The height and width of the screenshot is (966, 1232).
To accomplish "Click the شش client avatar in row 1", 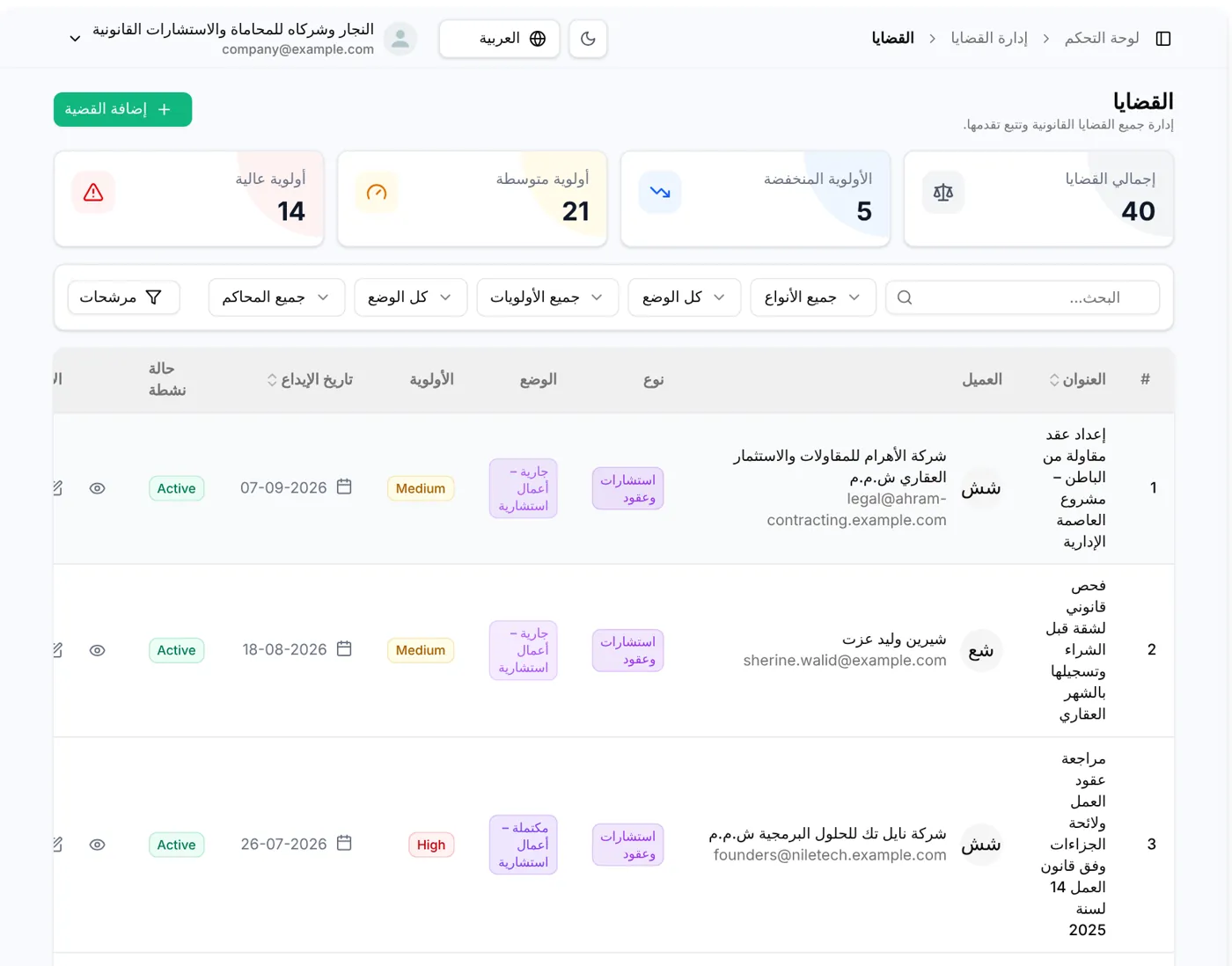I will click(x=980, y=488).
